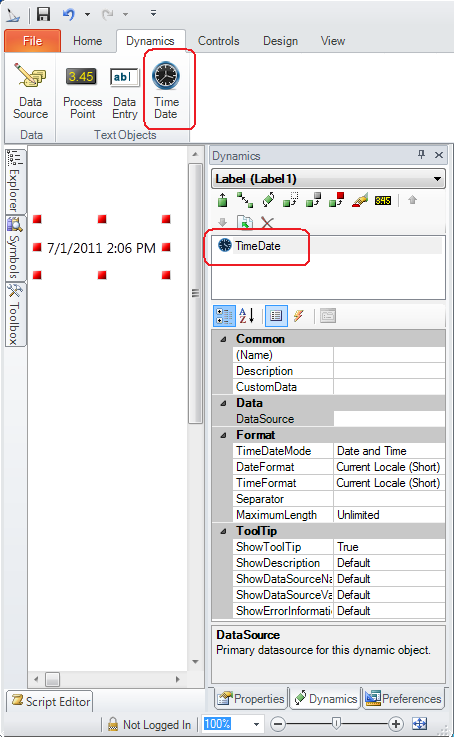Add a Rotation dynamic icon
The width and height of the screenshot is (454, 737).
[x=268, y=200]
